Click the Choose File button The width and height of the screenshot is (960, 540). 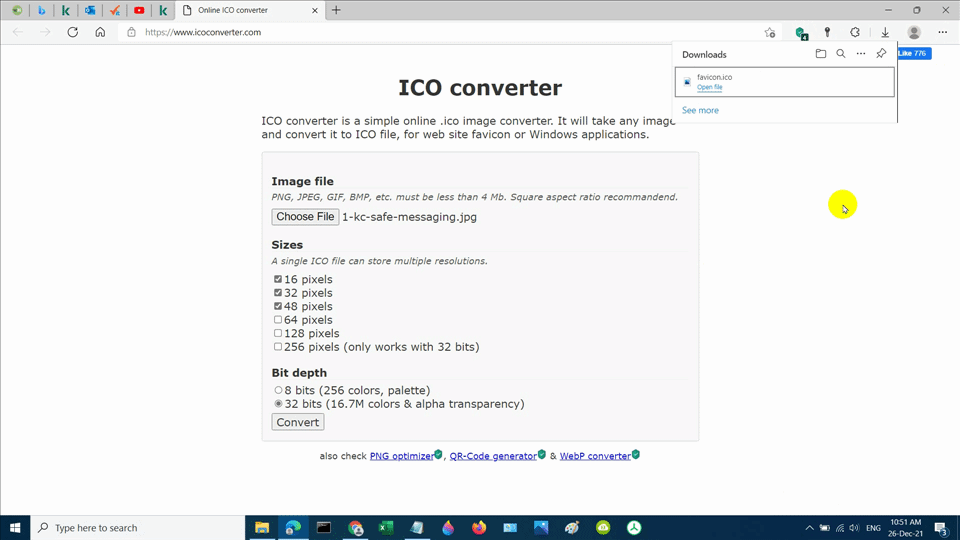(305, 217)
